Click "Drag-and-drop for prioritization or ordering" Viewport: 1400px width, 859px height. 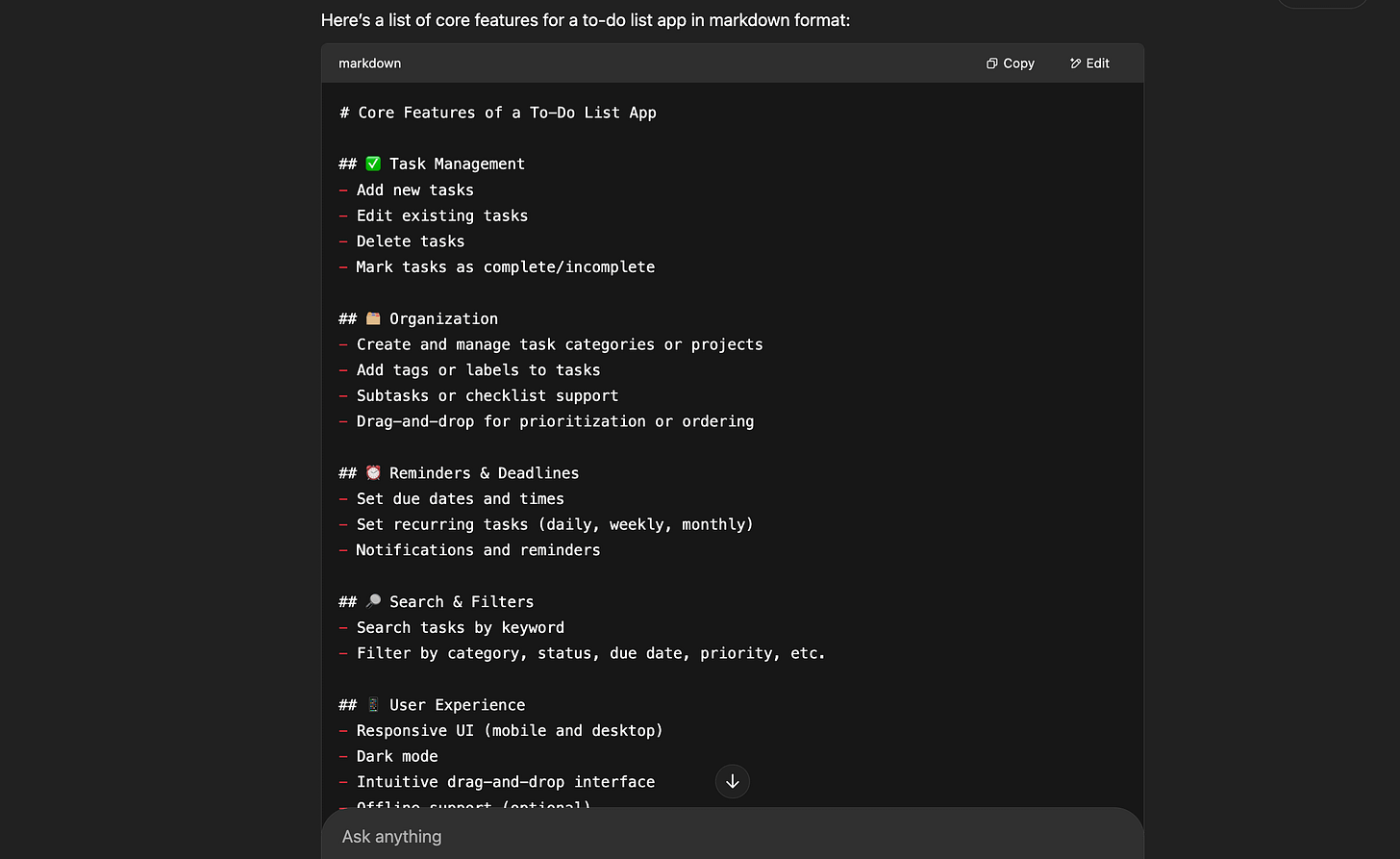pyautogui.click(x=556, y=421)
